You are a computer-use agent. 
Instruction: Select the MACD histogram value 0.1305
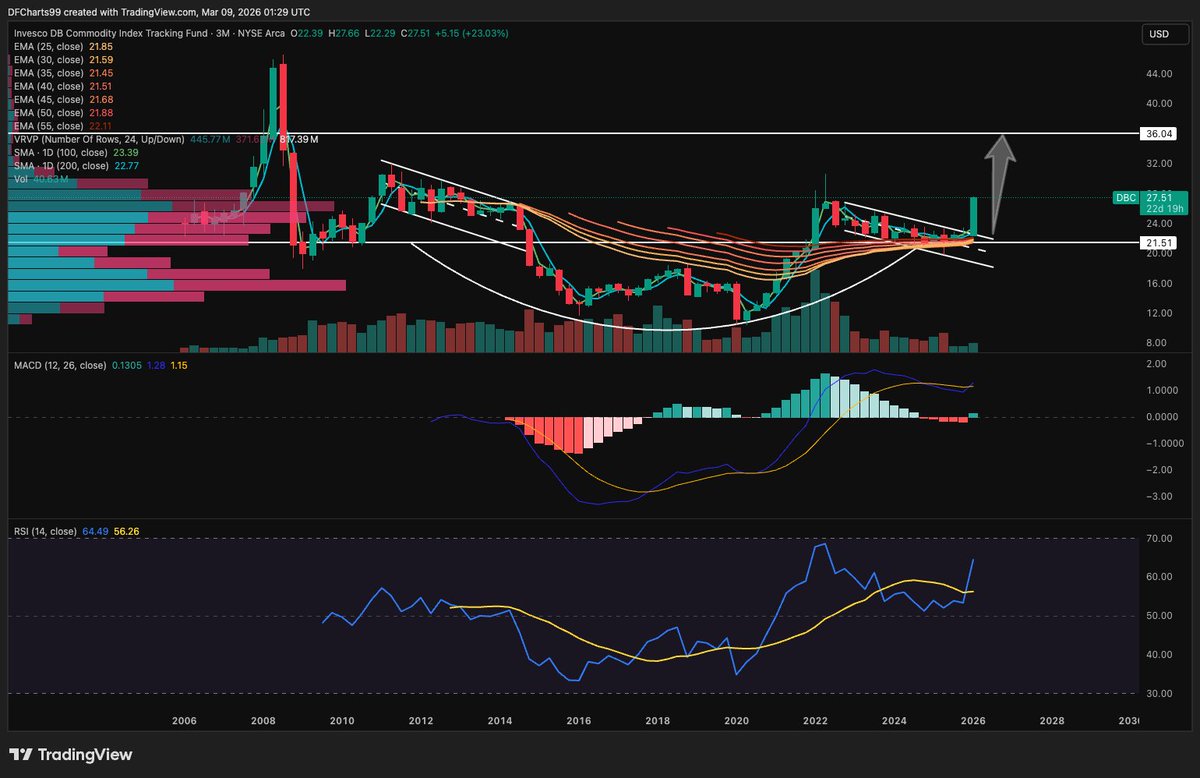coord(127,366)
